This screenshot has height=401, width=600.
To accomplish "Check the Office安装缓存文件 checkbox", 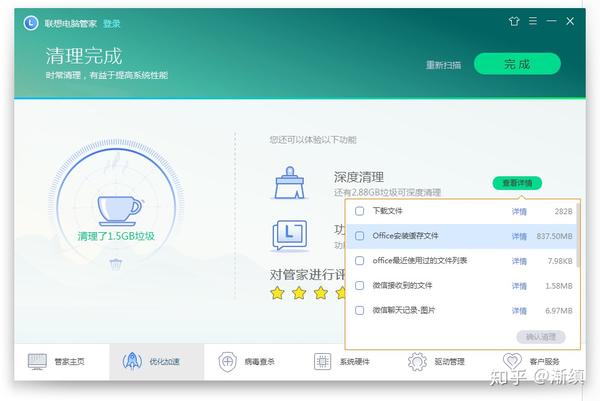I will point(359,236).
